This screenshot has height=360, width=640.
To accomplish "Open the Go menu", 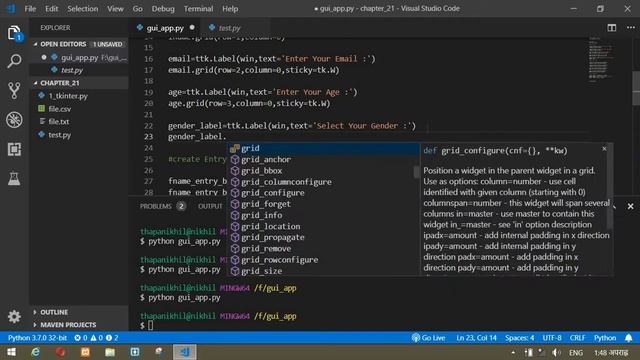I will pos(138,9).
